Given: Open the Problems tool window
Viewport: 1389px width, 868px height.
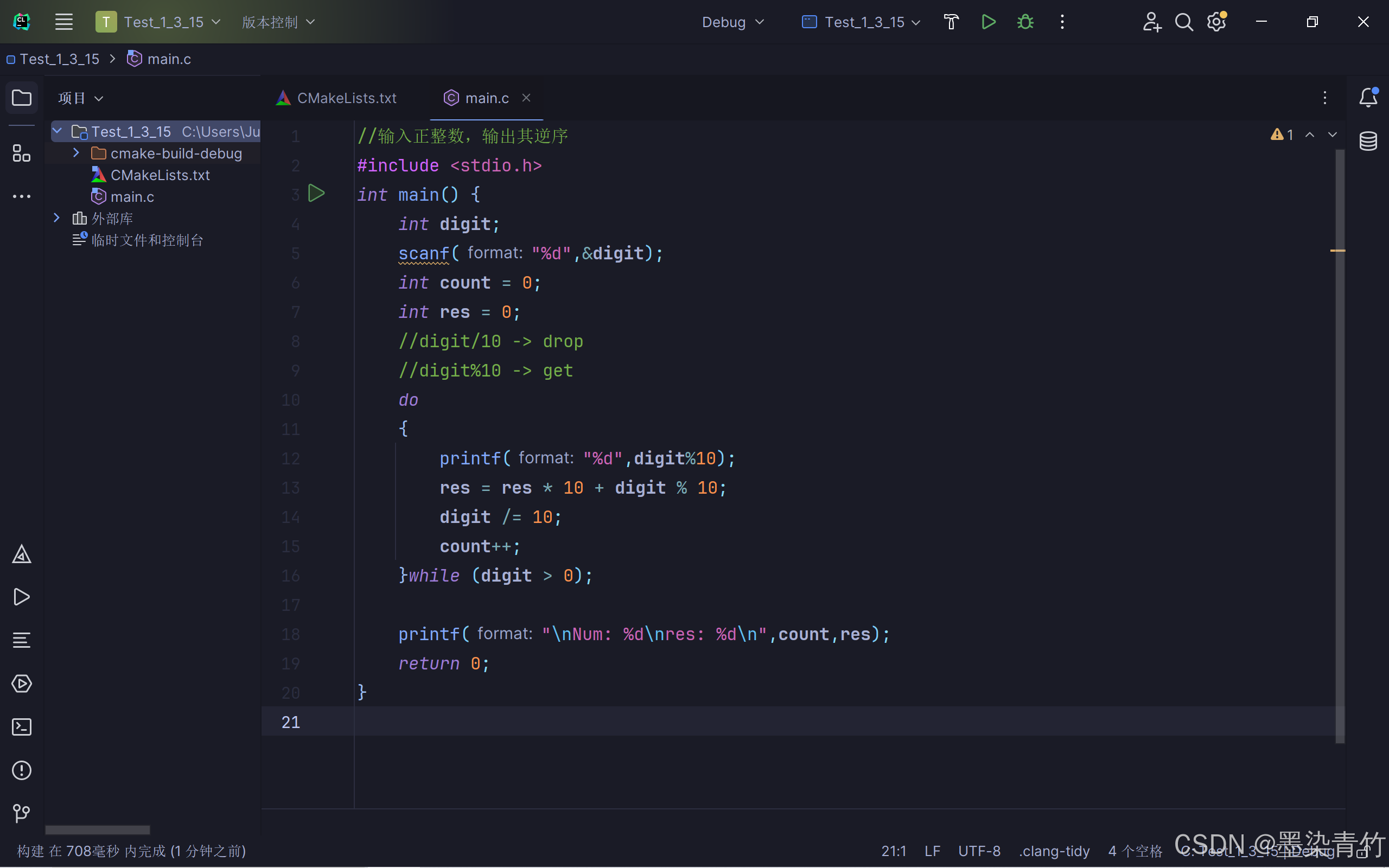Looking at the screenshot, I should [21, 770].
